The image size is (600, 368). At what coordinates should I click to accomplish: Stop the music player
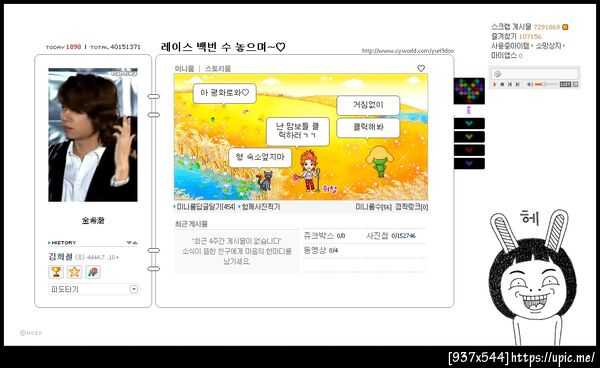502,84
